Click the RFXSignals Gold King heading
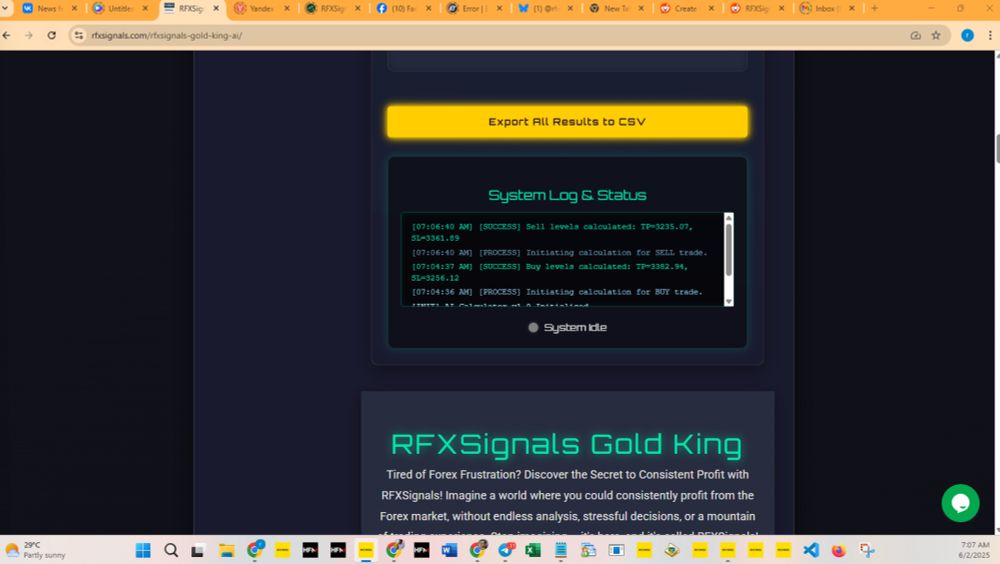 coord(566,445)
